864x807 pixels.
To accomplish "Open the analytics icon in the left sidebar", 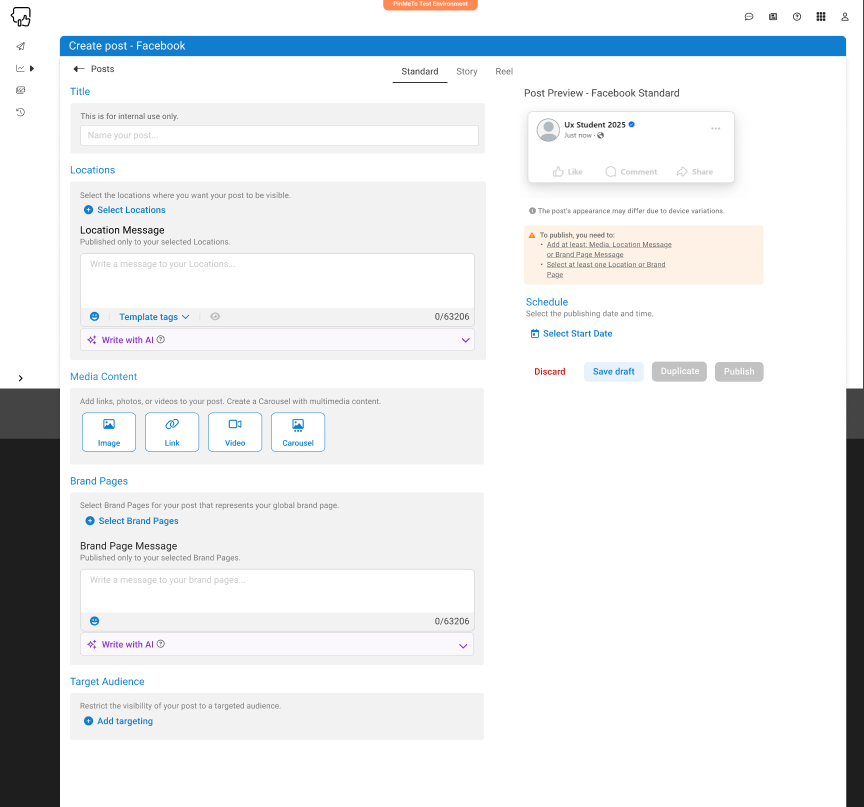I will pos(20,67).
